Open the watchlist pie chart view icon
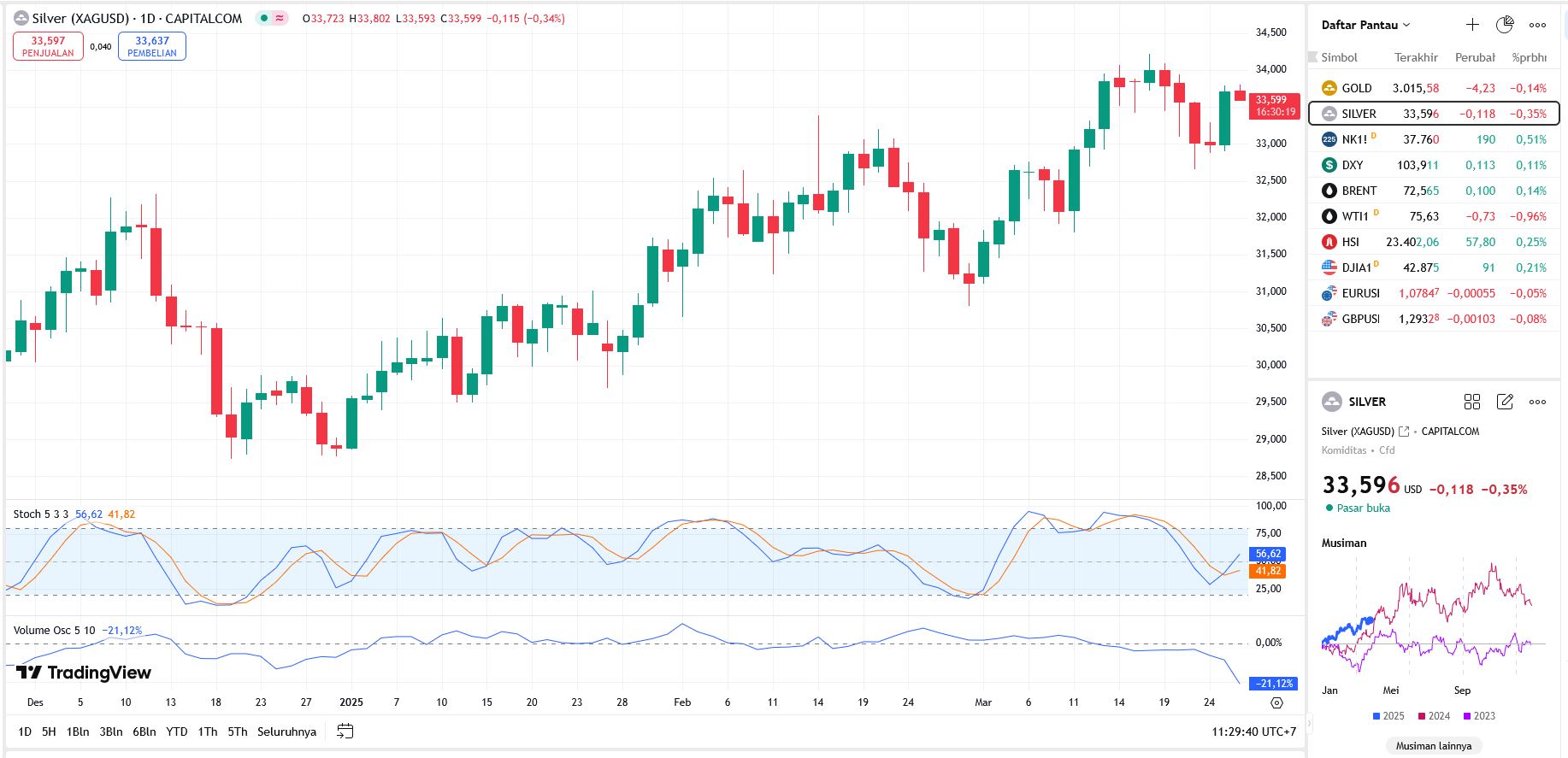Viewport: 1568px width, 758px height. point(1505,25)
